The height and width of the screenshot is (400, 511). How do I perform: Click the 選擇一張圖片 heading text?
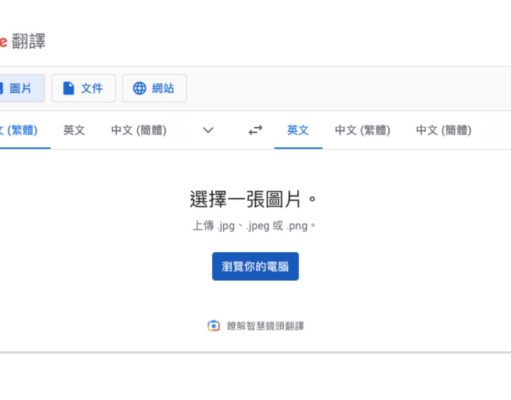click(253, 199)
